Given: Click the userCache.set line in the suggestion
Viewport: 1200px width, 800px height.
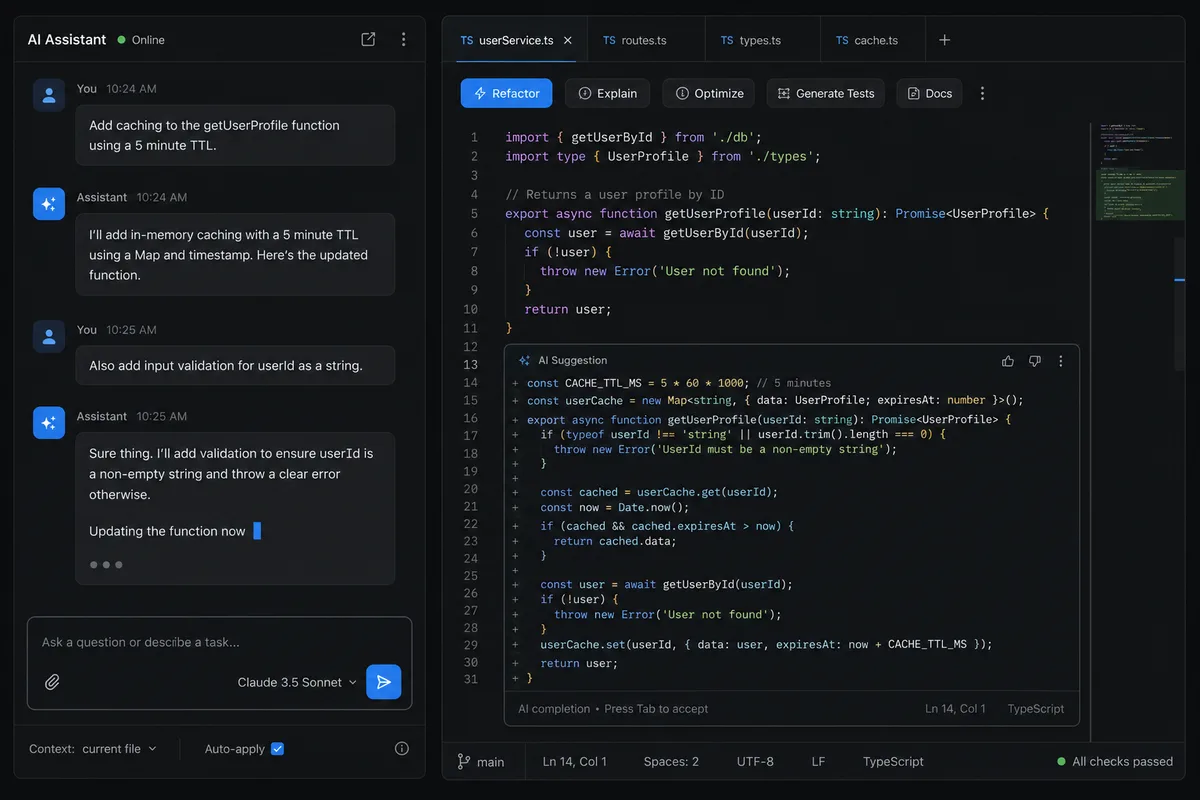Looking at the screenshot, I should pyautogui.click(x=766, y=645).
